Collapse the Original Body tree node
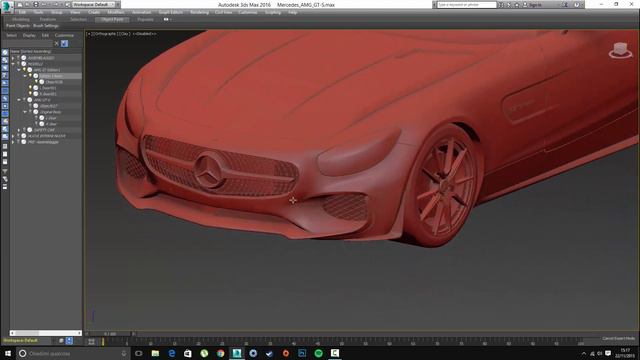640x360 pixels. tap(25, 112)
